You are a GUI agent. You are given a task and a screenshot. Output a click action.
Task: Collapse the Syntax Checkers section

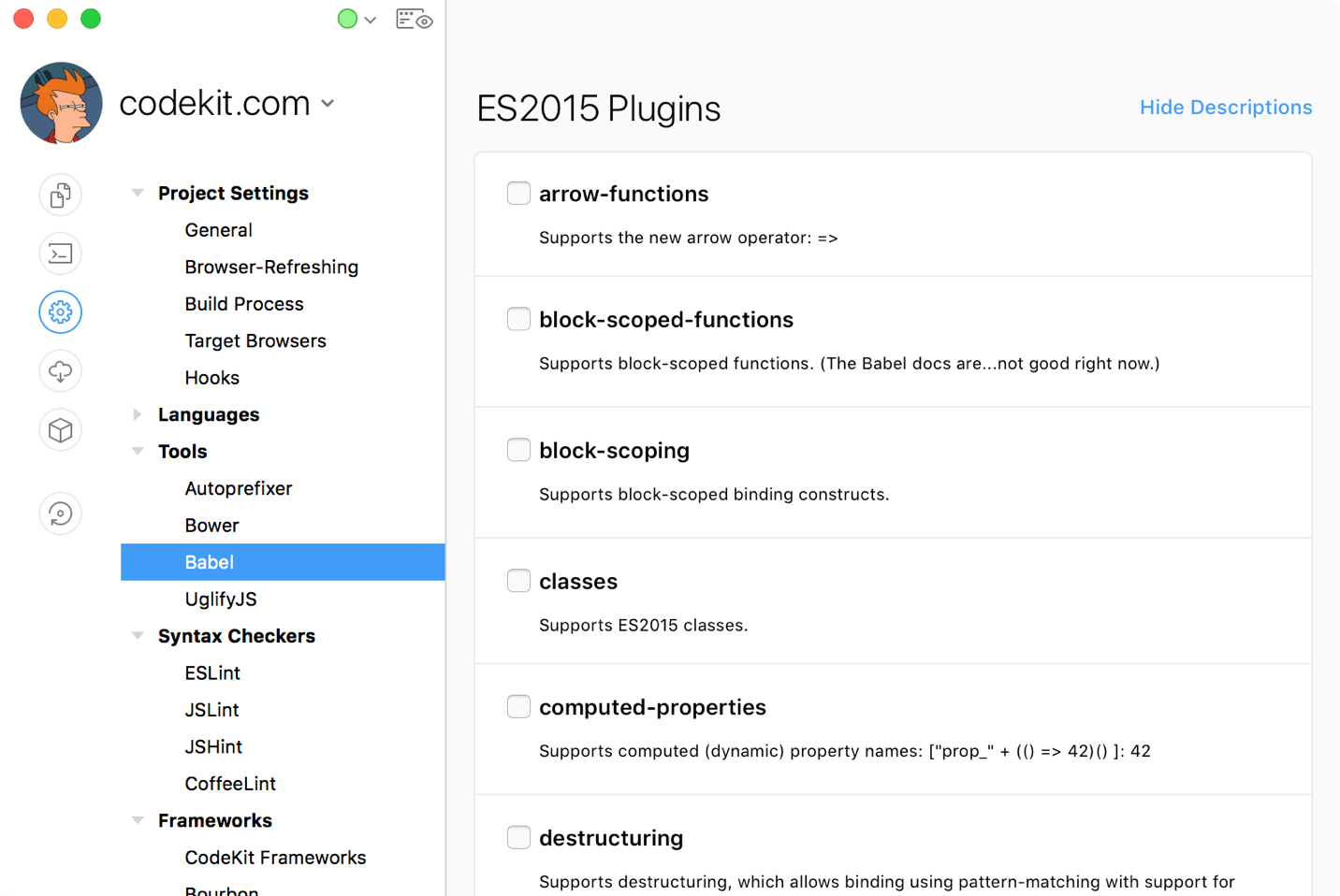click(138, 636)
